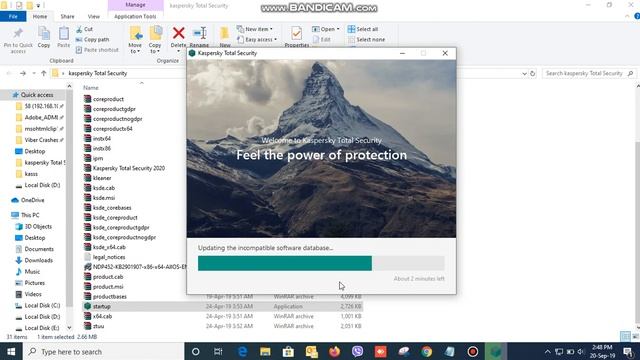
Task: Open OneDrive in navigation pane
Action: [x=32, y=200]
